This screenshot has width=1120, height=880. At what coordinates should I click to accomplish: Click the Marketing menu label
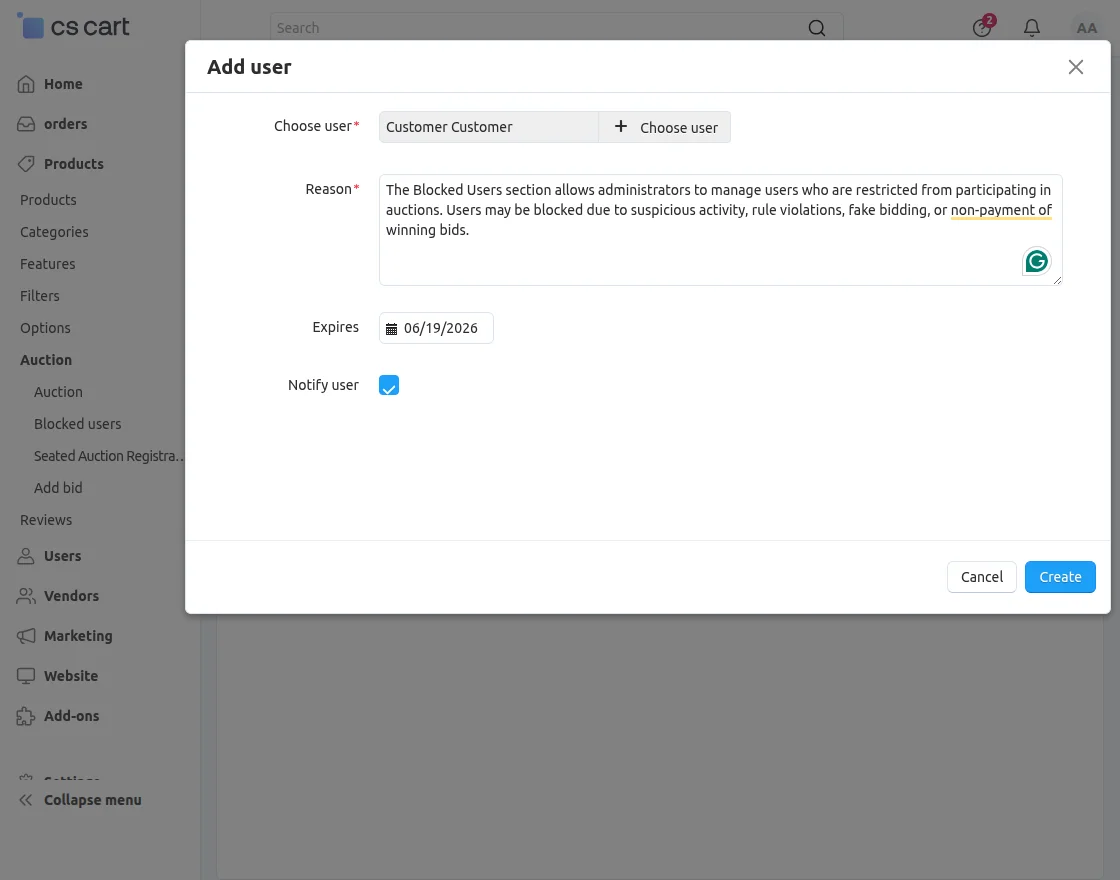point(78,636)
